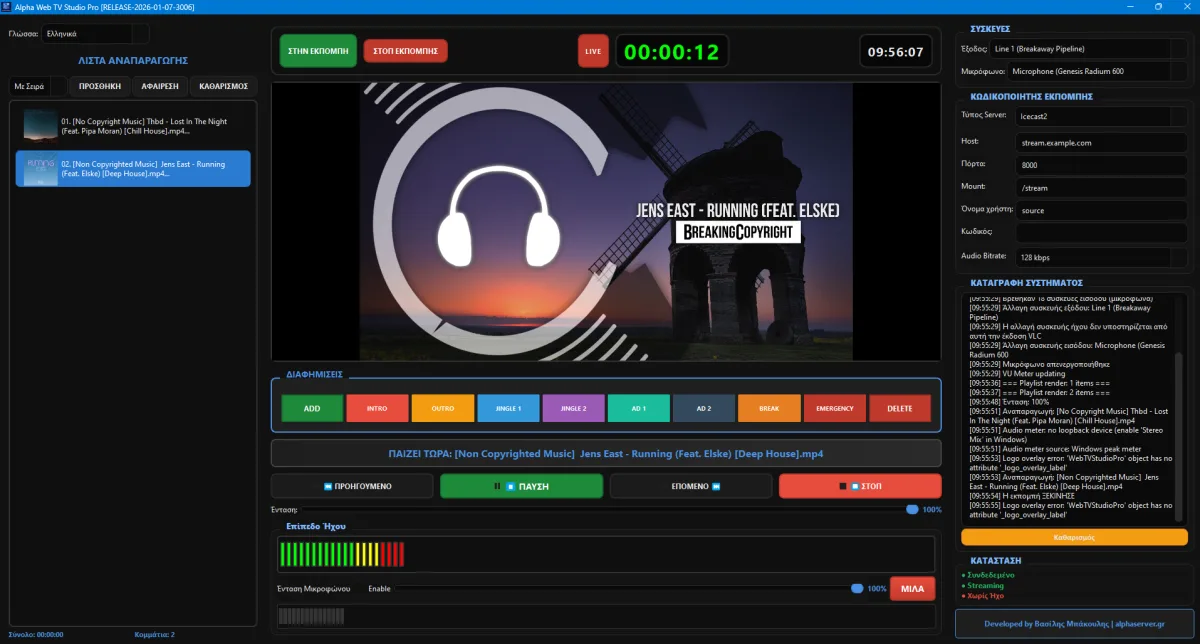1200x644 pixels.
Task: Click the video preview of Jens East - Running
Action: click(x=606, y=221)
